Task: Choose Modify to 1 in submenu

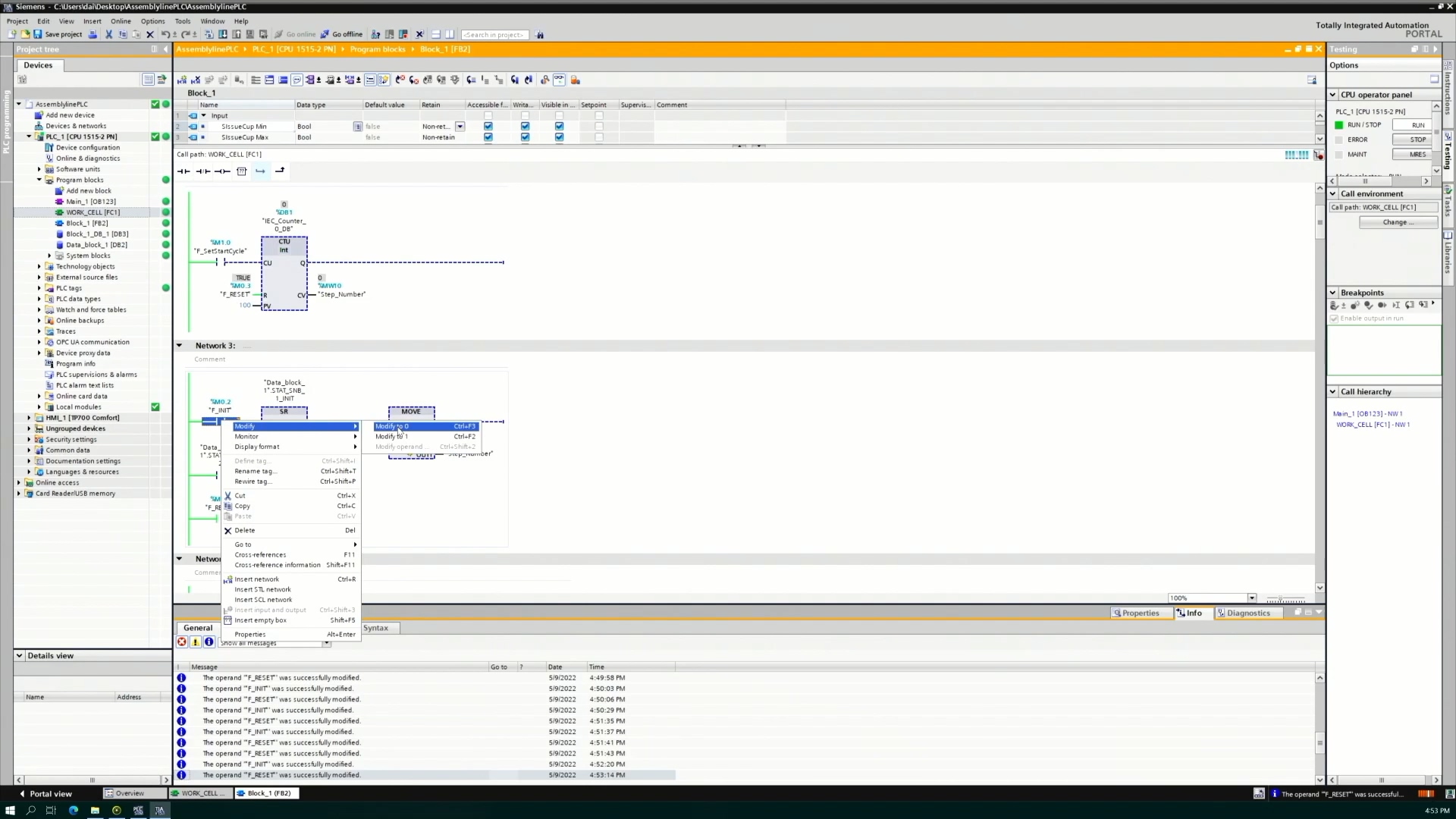Action: pyautogui.click(x=391, y=436)
